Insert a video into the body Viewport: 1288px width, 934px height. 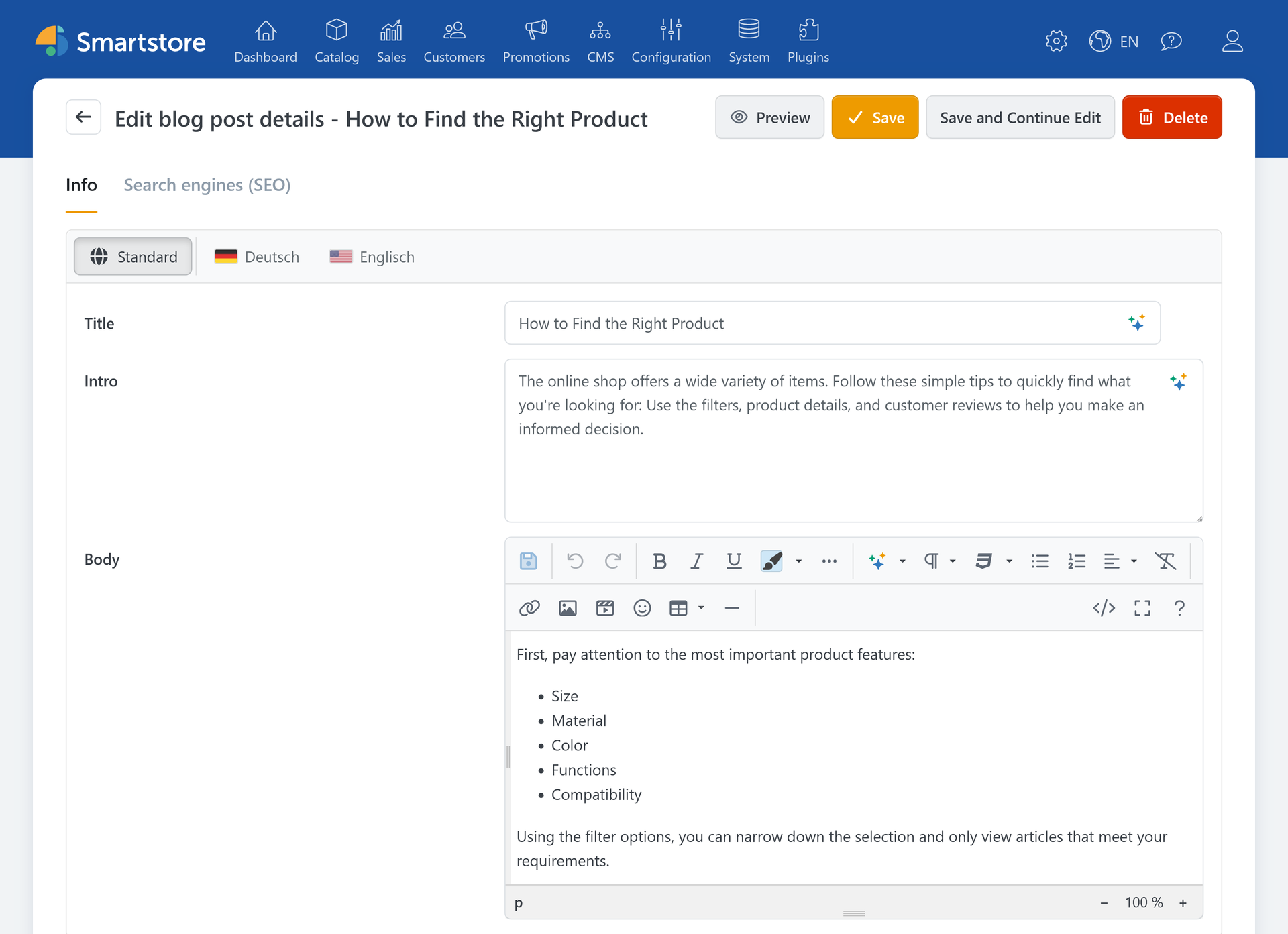click(x=605, y=608)
